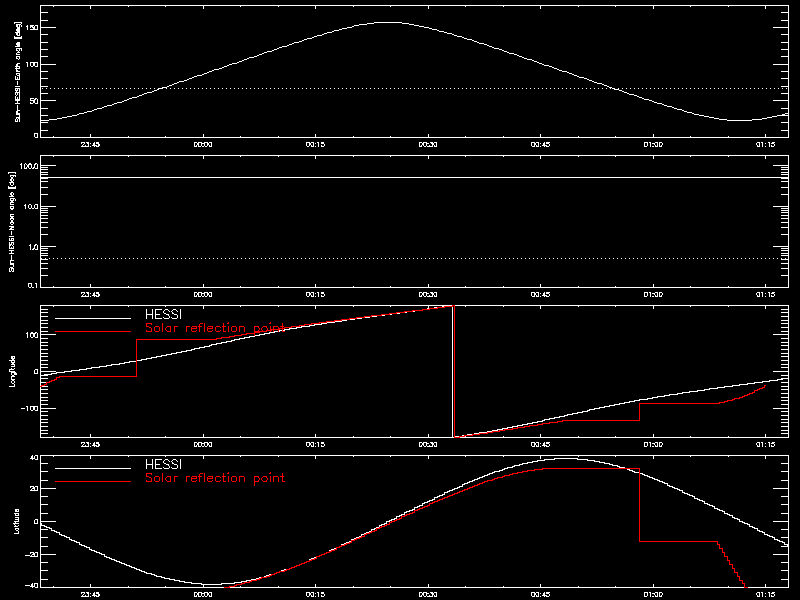Click 00:15 time label under Sun-HESSI-Noon angle plot
This screenshot has height=600, width=800.
point(315,294)
